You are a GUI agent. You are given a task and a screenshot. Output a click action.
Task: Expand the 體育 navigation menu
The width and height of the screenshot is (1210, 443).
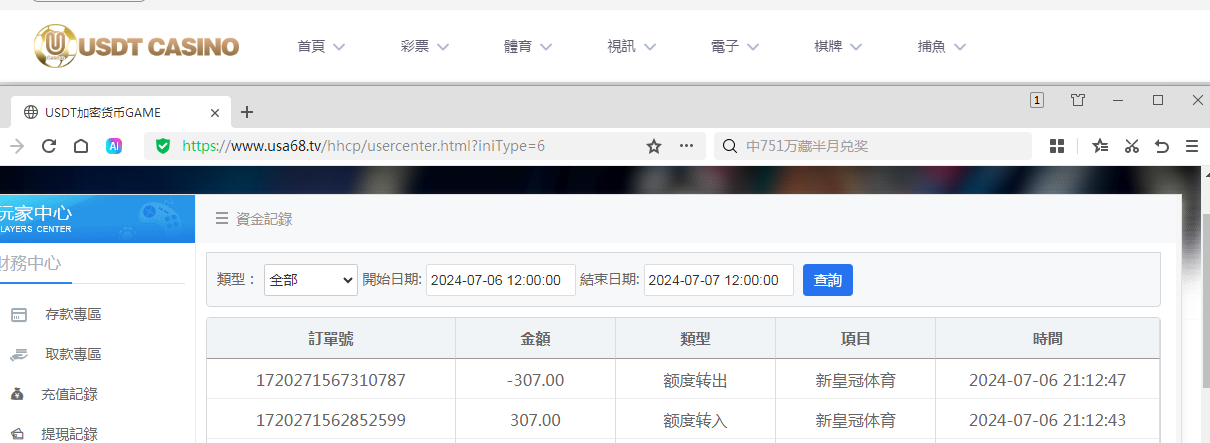tap(530, 47)
